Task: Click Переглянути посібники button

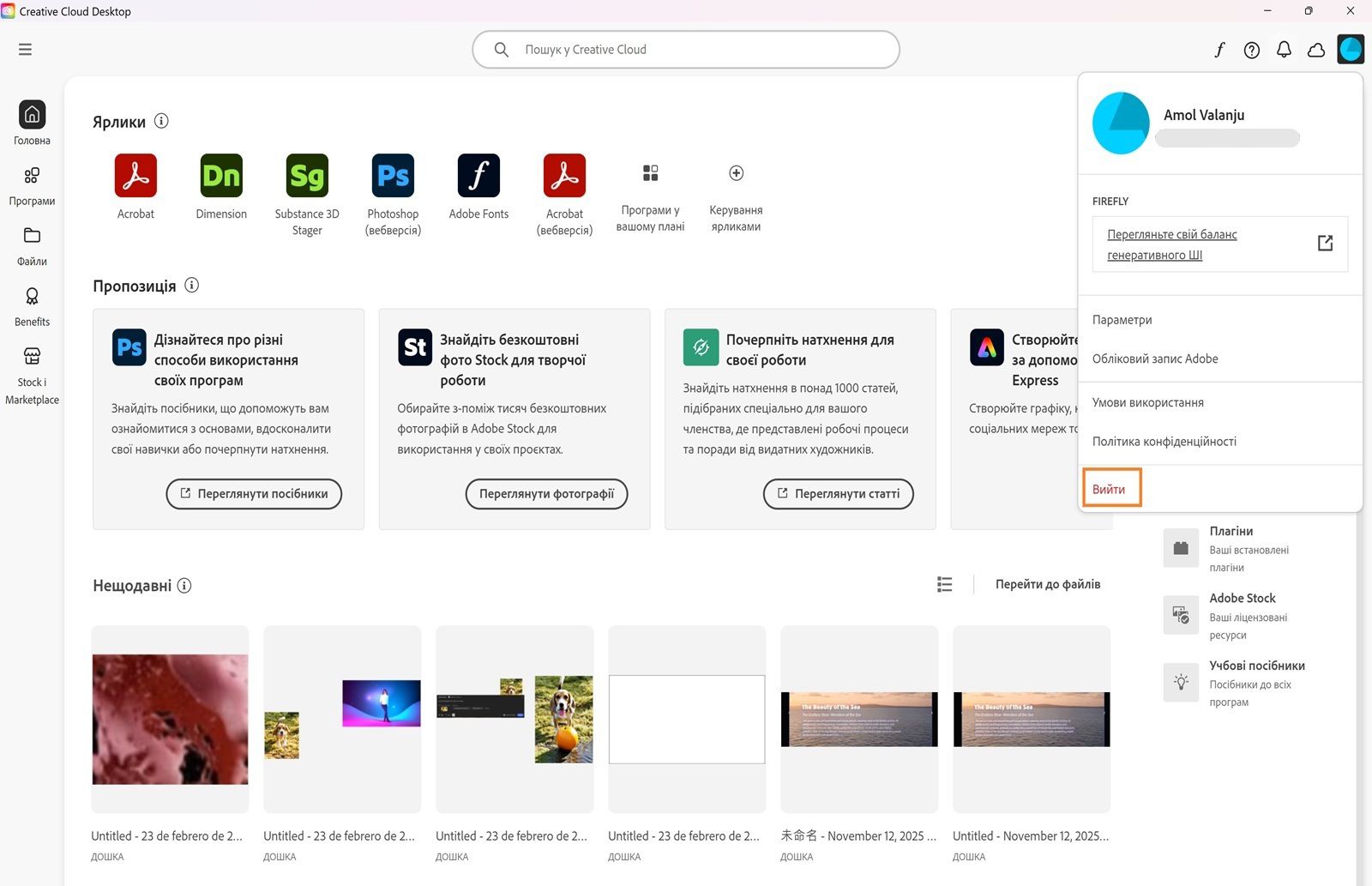Action: click(254, 494)
